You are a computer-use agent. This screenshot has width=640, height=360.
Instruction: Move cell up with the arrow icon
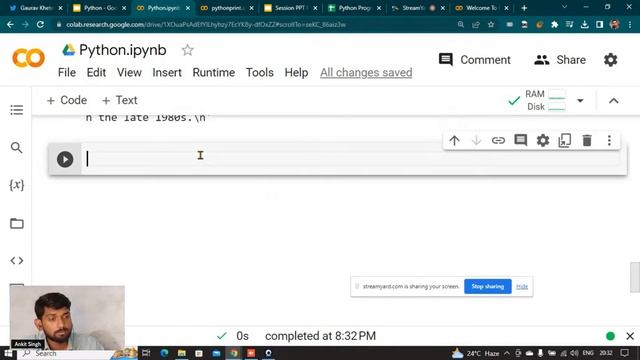pyautogui.click(x=454, y=140)
